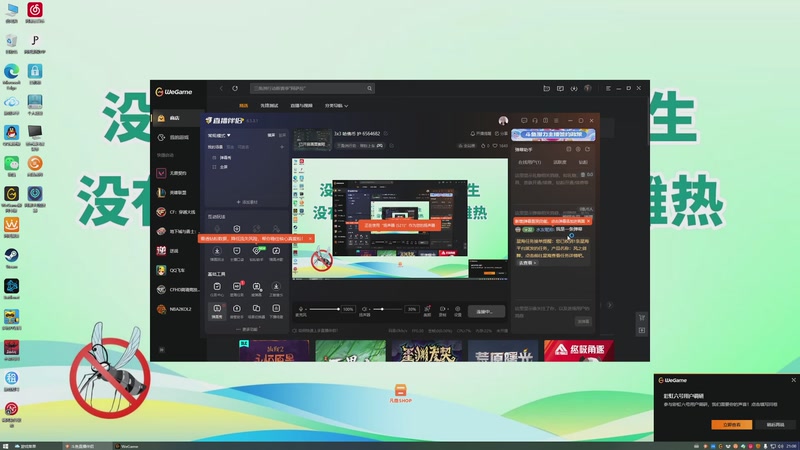Click the record icon with dropdown
This screenshot has width=800, height=450.
443,310
